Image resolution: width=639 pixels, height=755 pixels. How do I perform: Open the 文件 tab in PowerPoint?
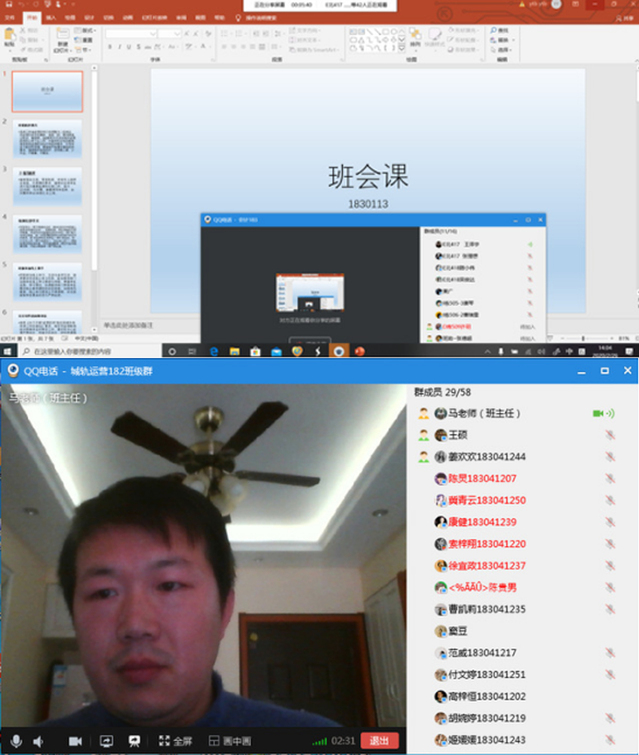(x=10, y=18)
